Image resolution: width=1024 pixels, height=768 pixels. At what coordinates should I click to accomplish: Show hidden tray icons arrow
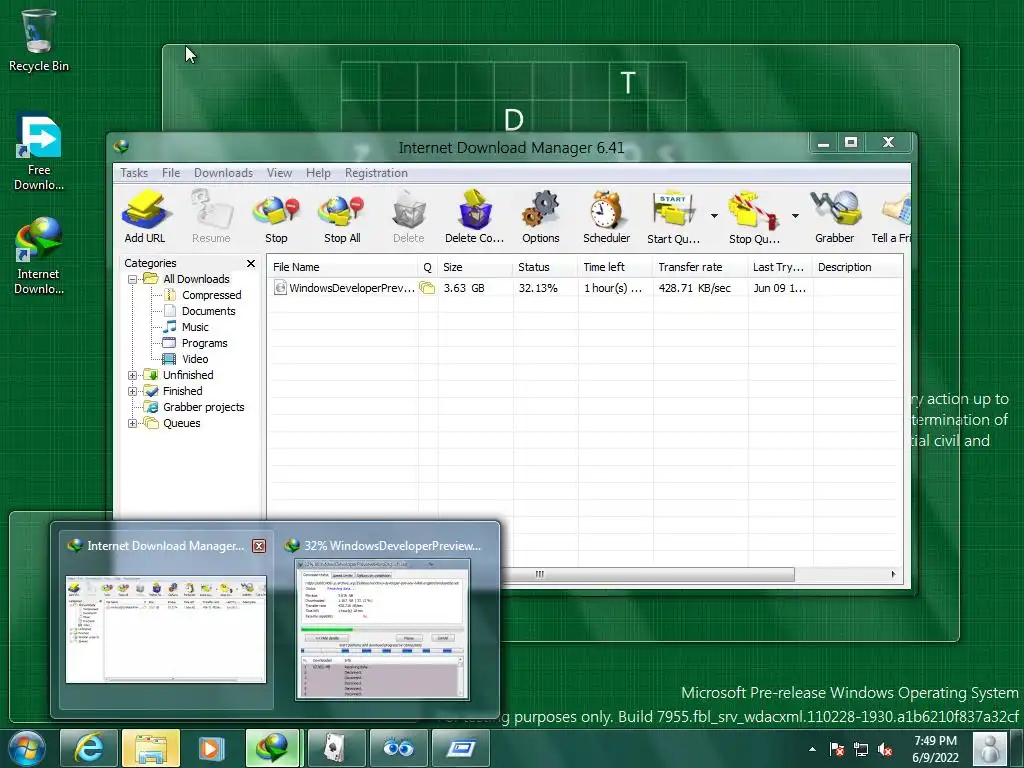coord(812,750)
